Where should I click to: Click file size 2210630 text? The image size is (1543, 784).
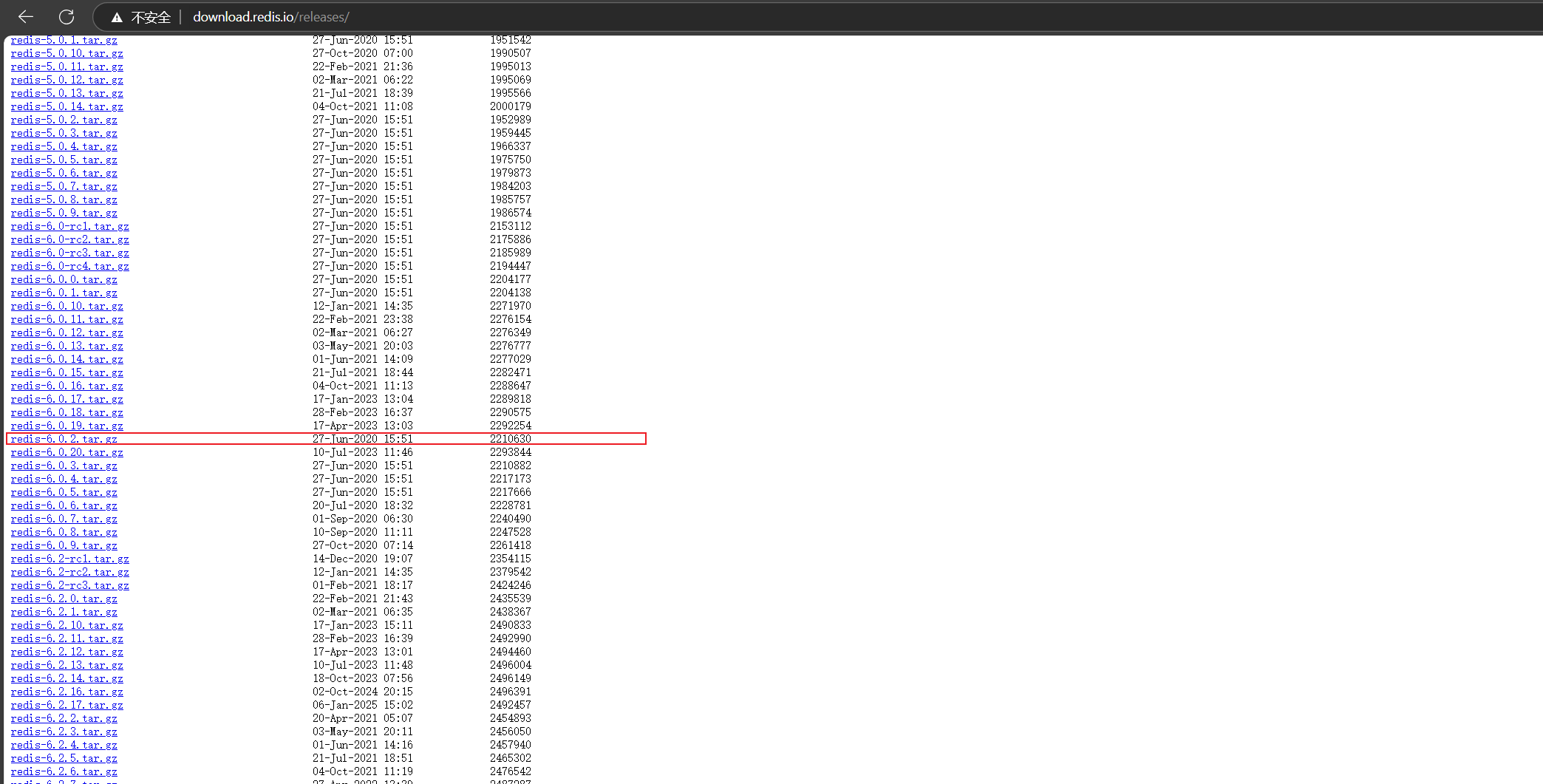511,439
